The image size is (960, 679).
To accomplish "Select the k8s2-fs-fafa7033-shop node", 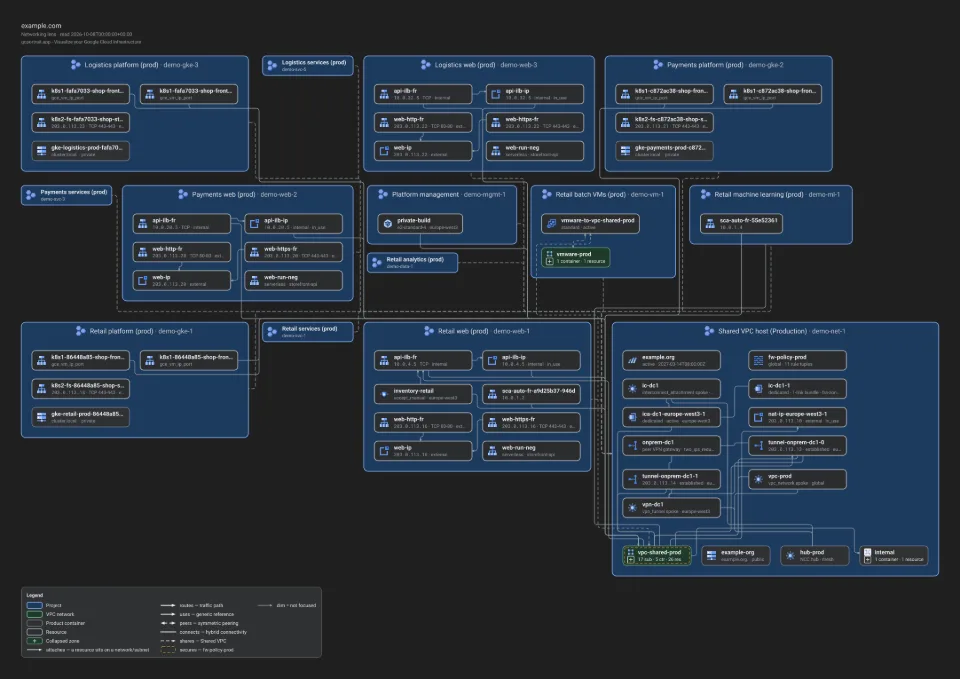I will pyautogui.click(x=81, y=122).
